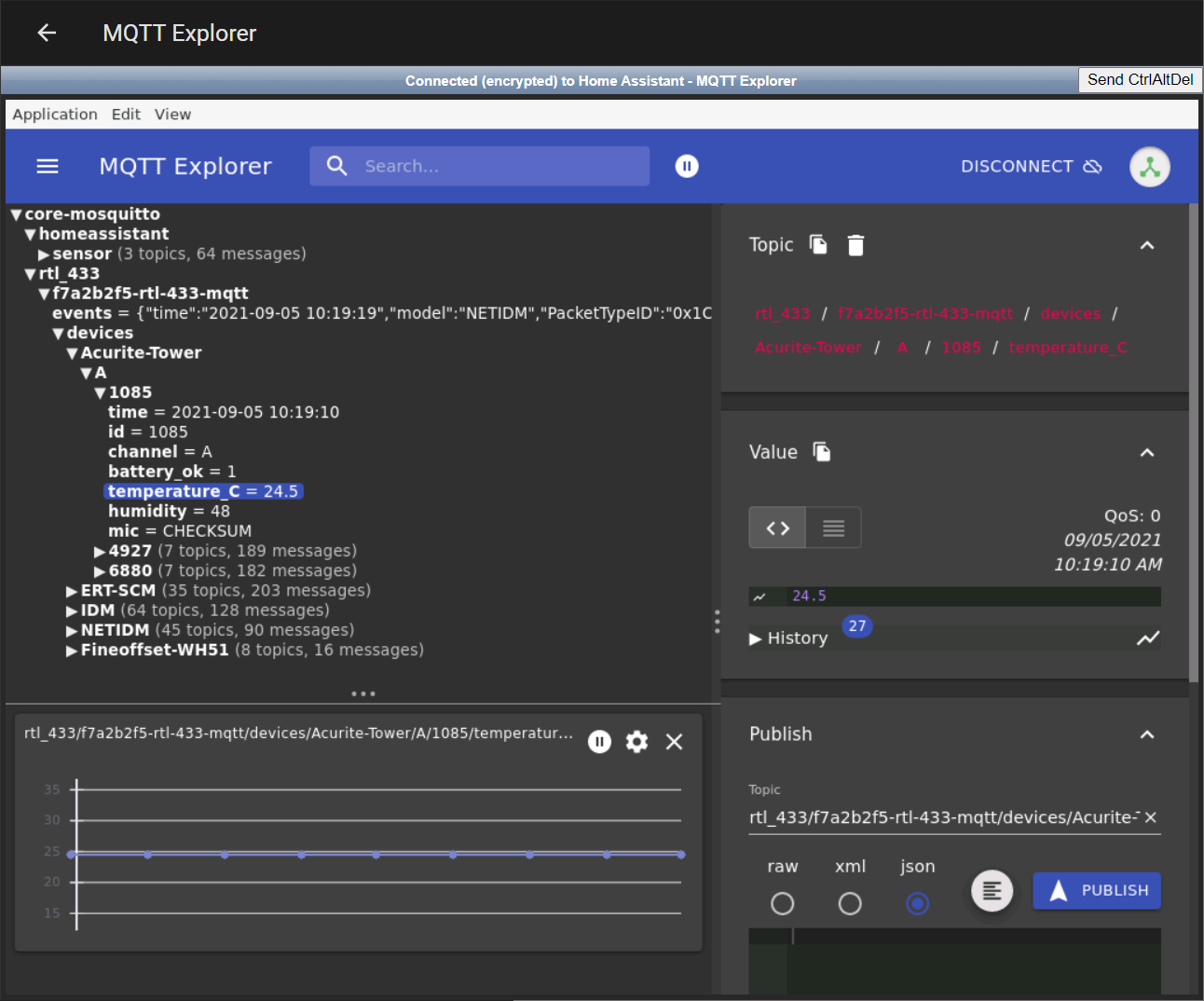
Task: Open the History chart icon
Action: click(x=1148, y=638)
